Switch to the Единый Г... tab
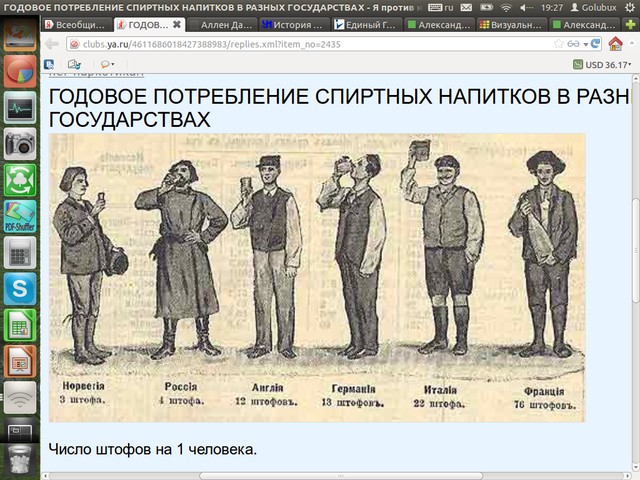 coord(367,25)
